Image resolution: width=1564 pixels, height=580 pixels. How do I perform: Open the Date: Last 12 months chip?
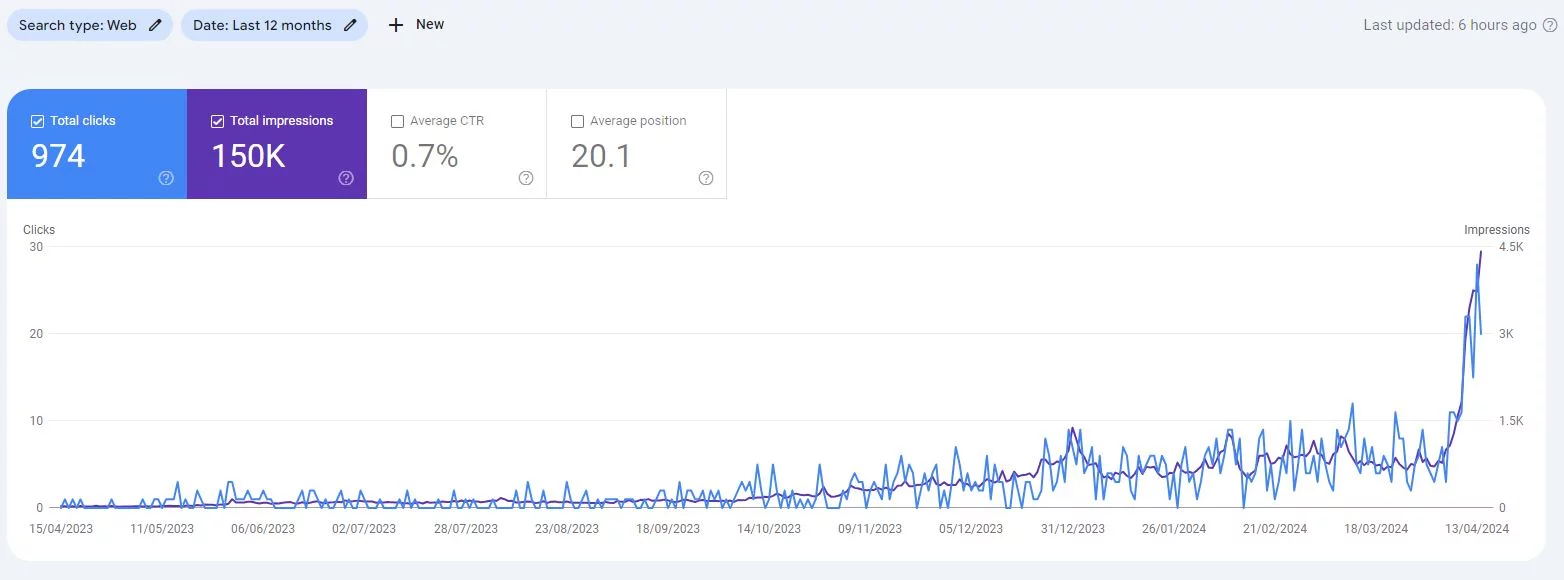coord(274,25)
